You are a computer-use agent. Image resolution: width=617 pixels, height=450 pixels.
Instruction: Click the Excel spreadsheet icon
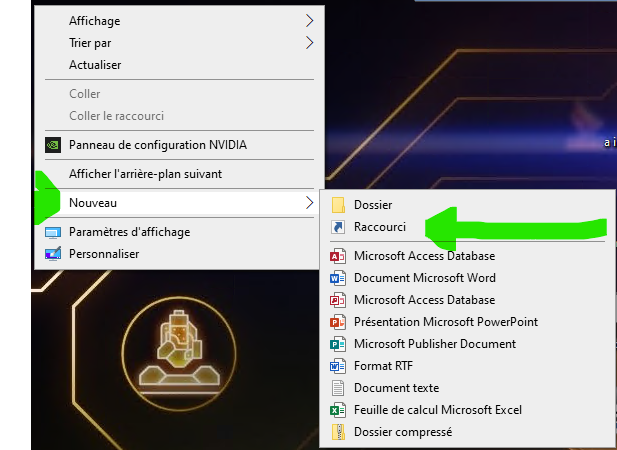click(x=337, y=410)
